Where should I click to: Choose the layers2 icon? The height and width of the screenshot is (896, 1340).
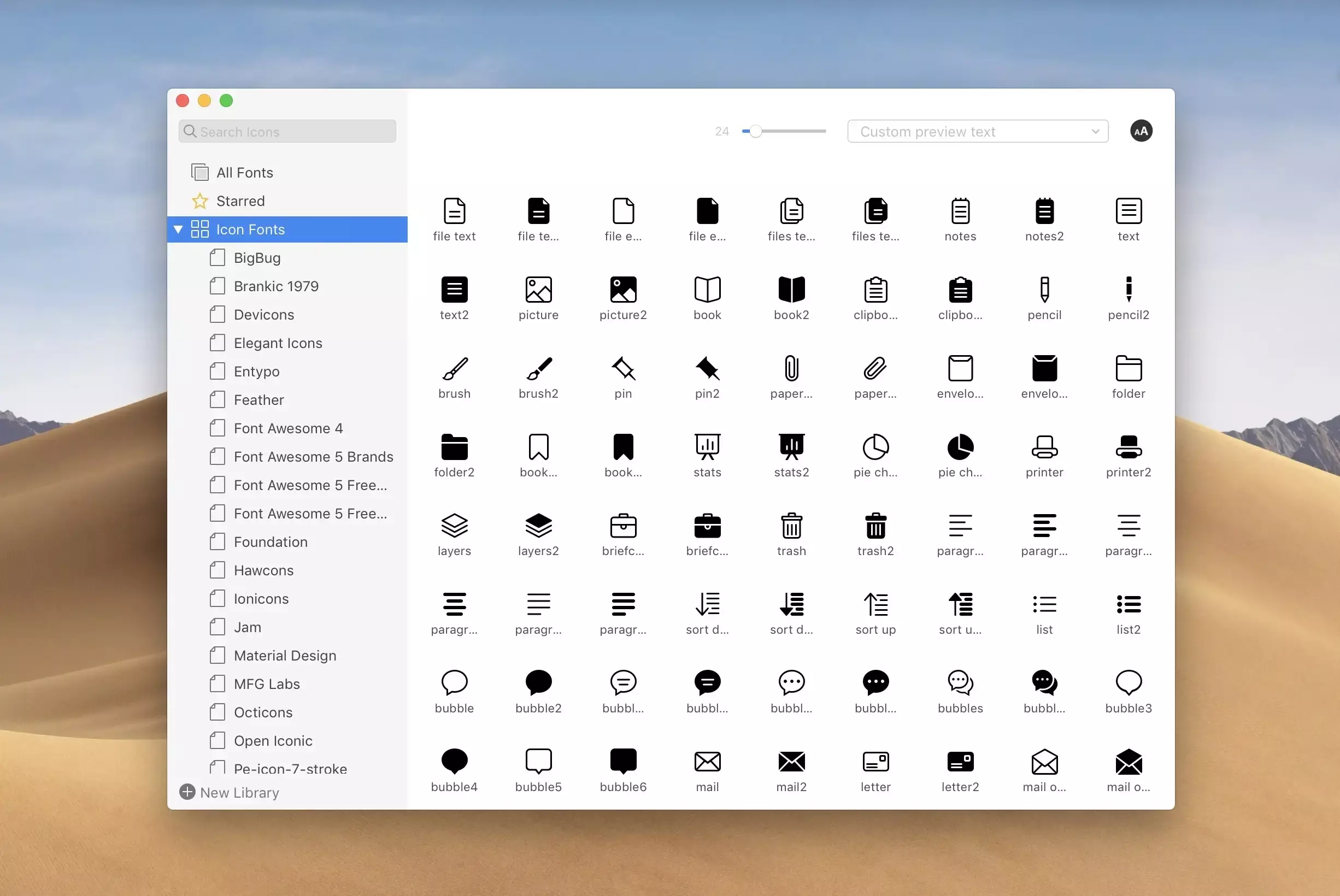click(x=538, y=526)
